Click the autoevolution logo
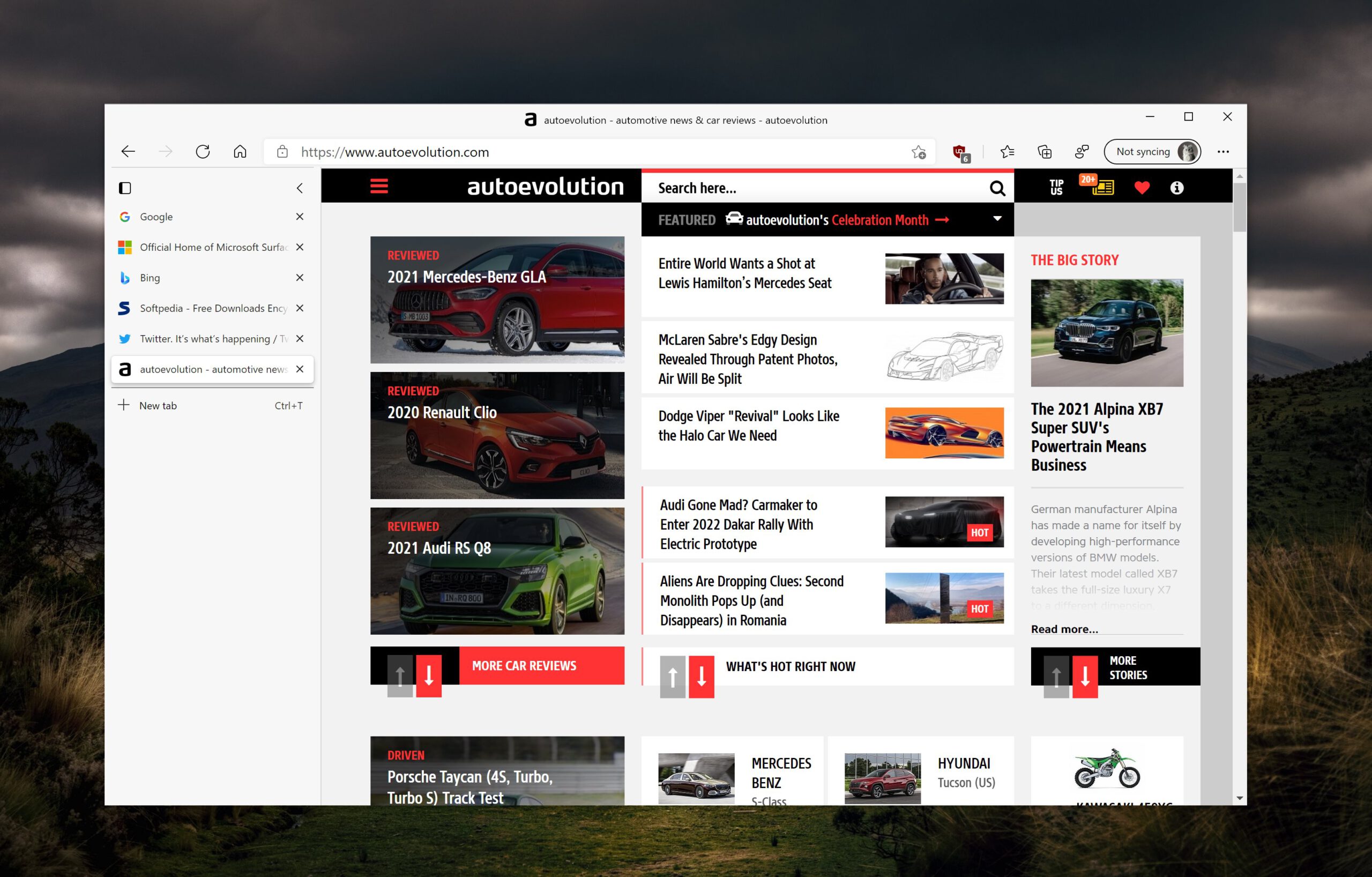 pos(544,187)
